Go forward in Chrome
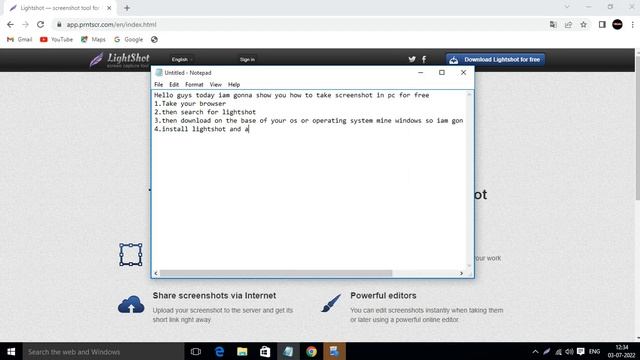This screenshot has height=360, width=640. coord(25,24)
